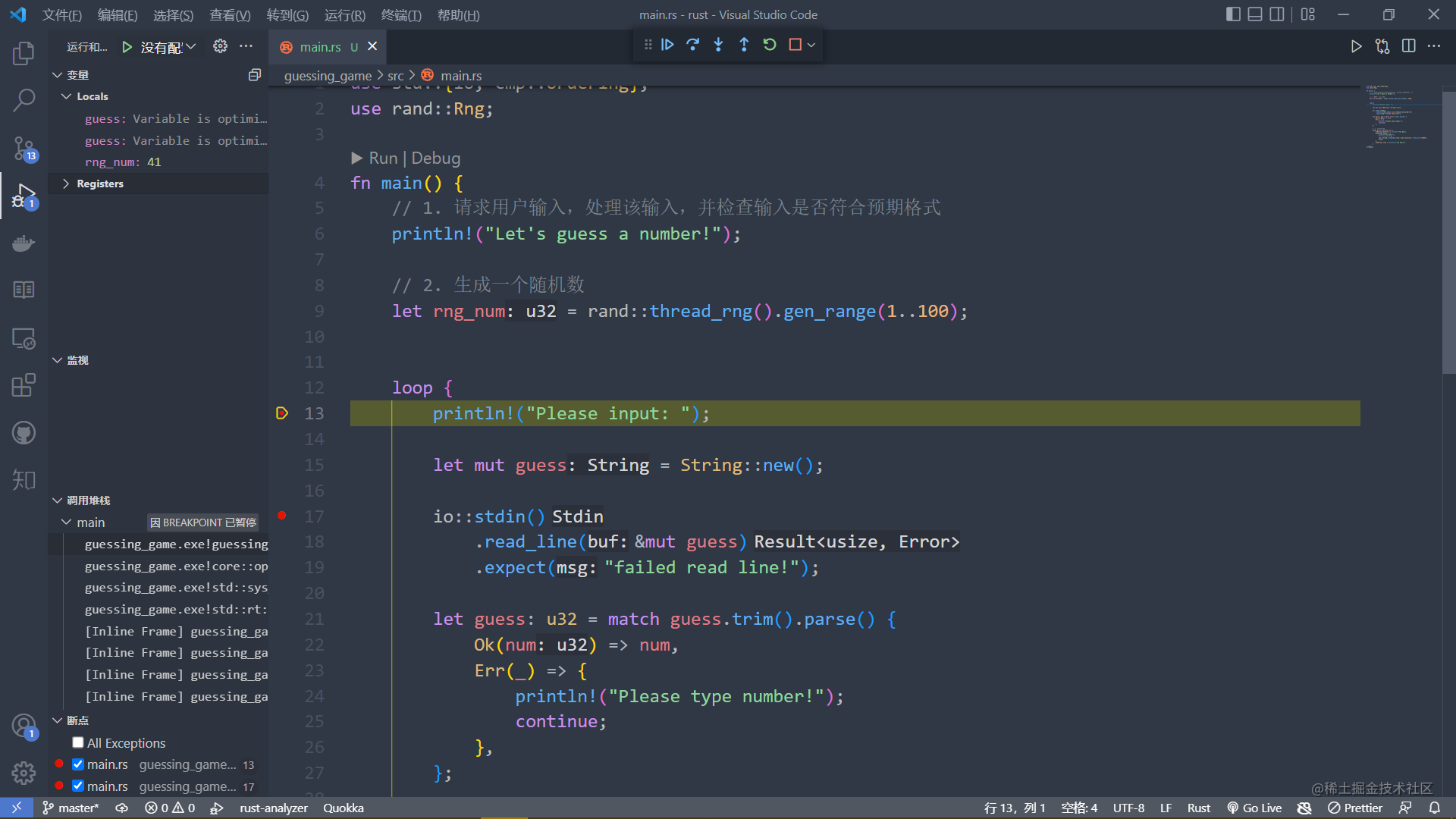The height and width of the screenshot is (819, 1456).
Task: Restart the debug session
Action: point(770,45)
